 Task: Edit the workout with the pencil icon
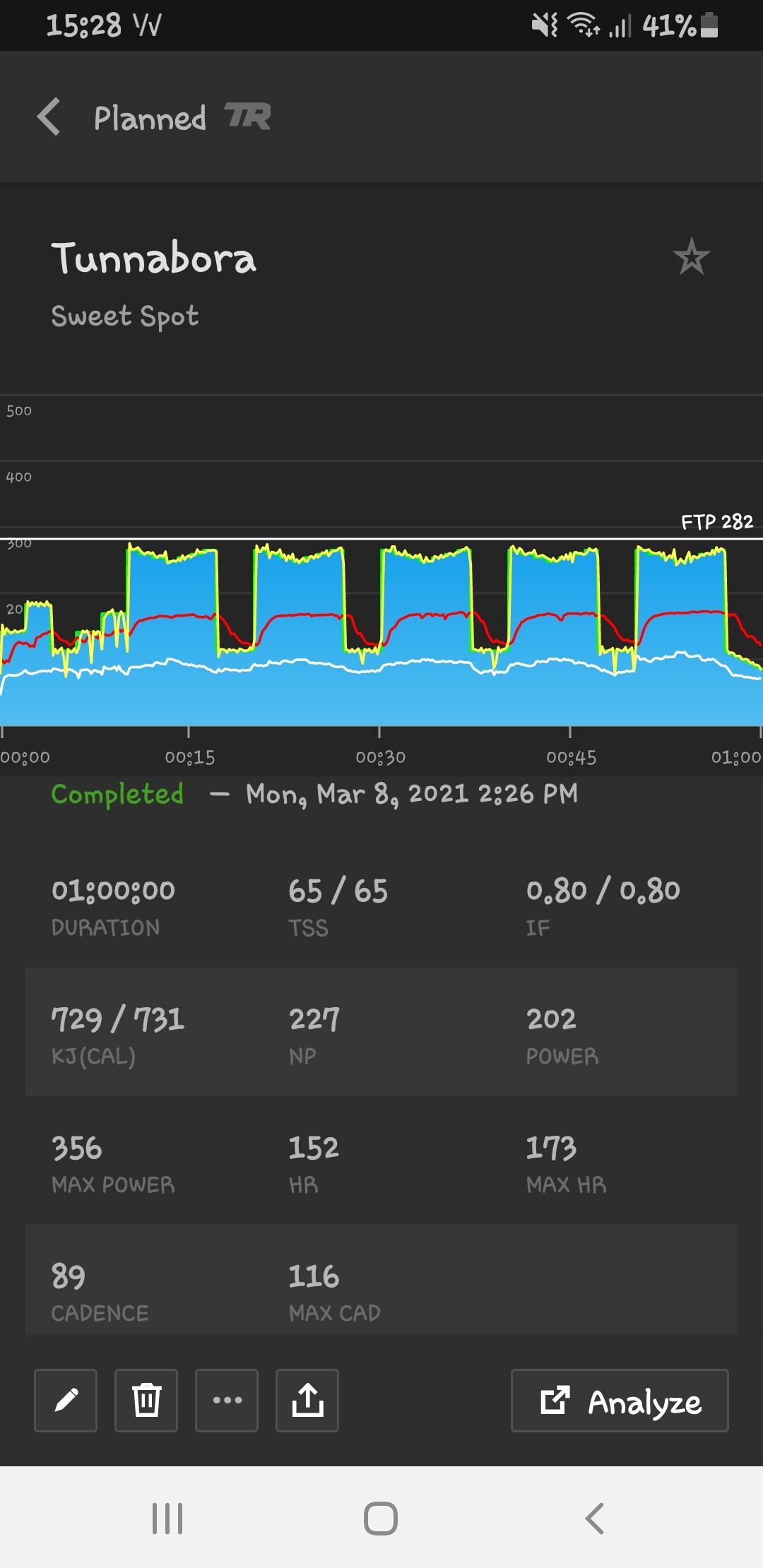click(66, 1401)
